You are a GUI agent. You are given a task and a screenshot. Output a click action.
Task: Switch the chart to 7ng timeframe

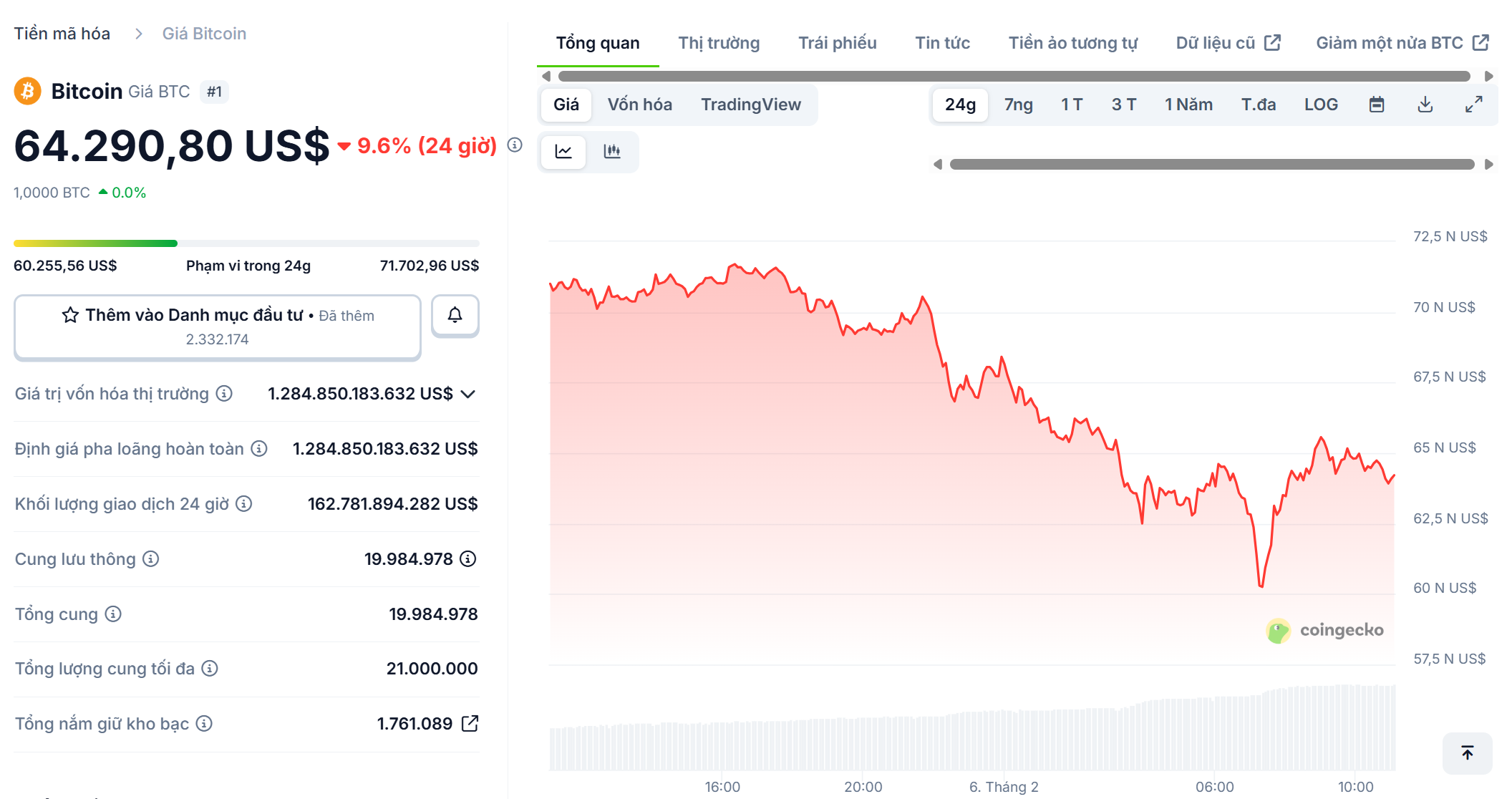pyautogui.click(x=1017, y=104)
